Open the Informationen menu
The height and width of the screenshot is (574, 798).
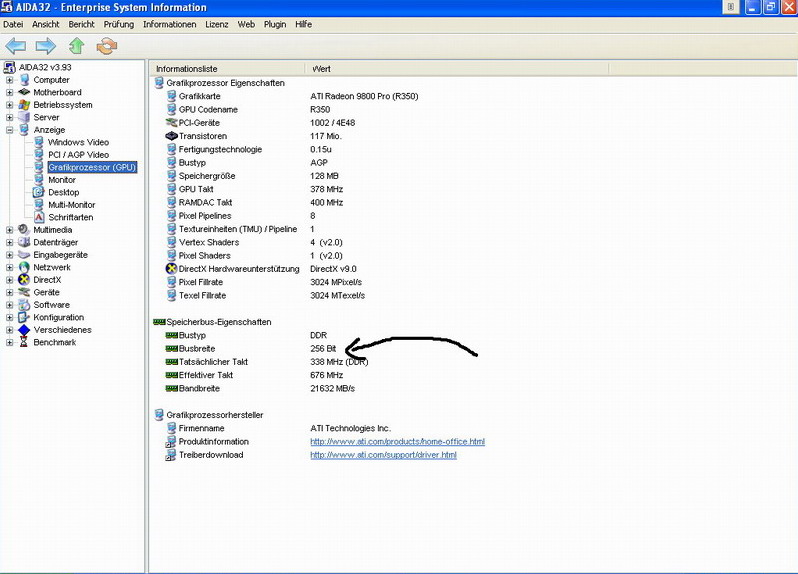pyautogui.click(x=169, y=24)
